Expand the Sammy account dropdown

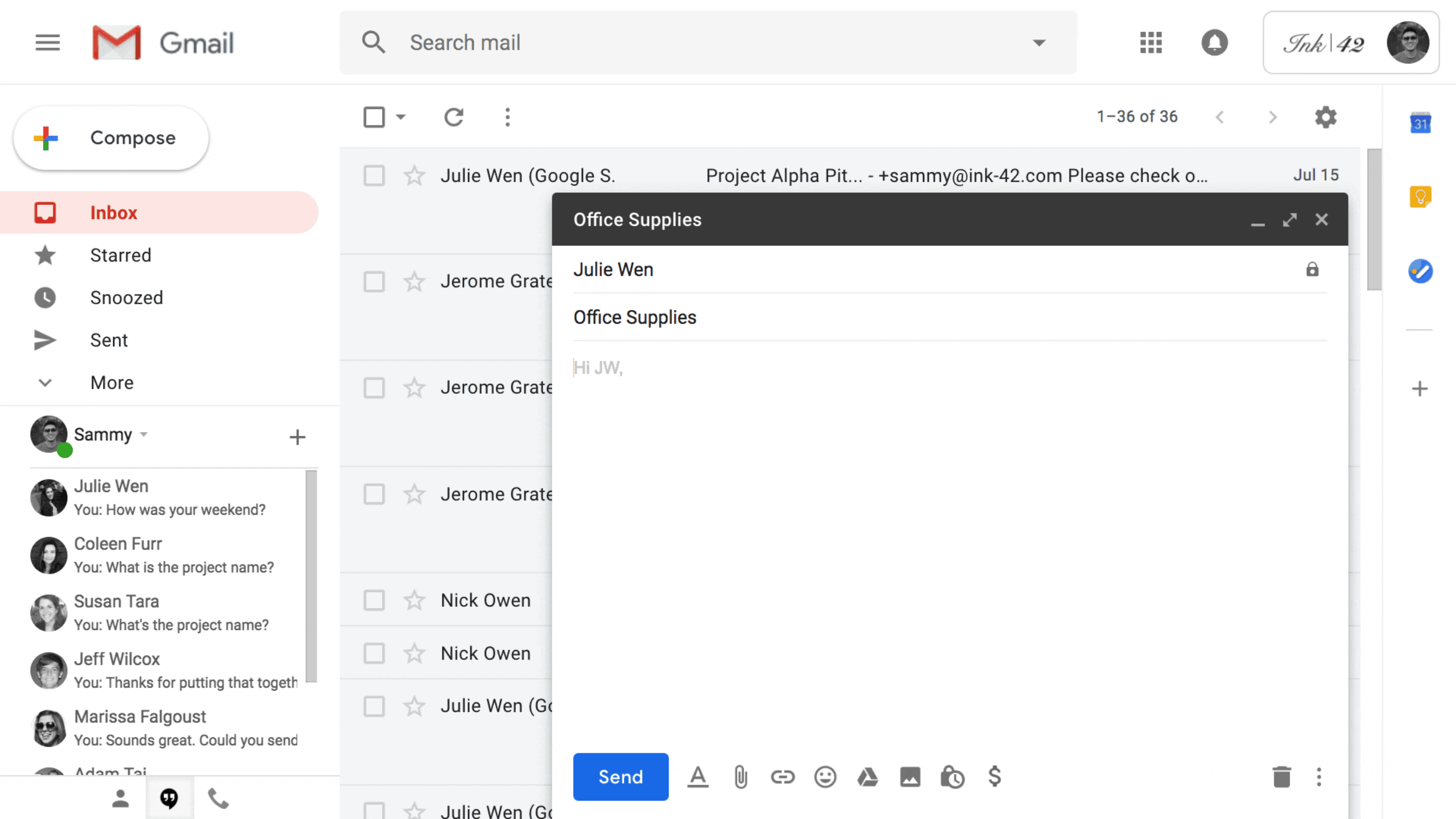pos(143,434)
